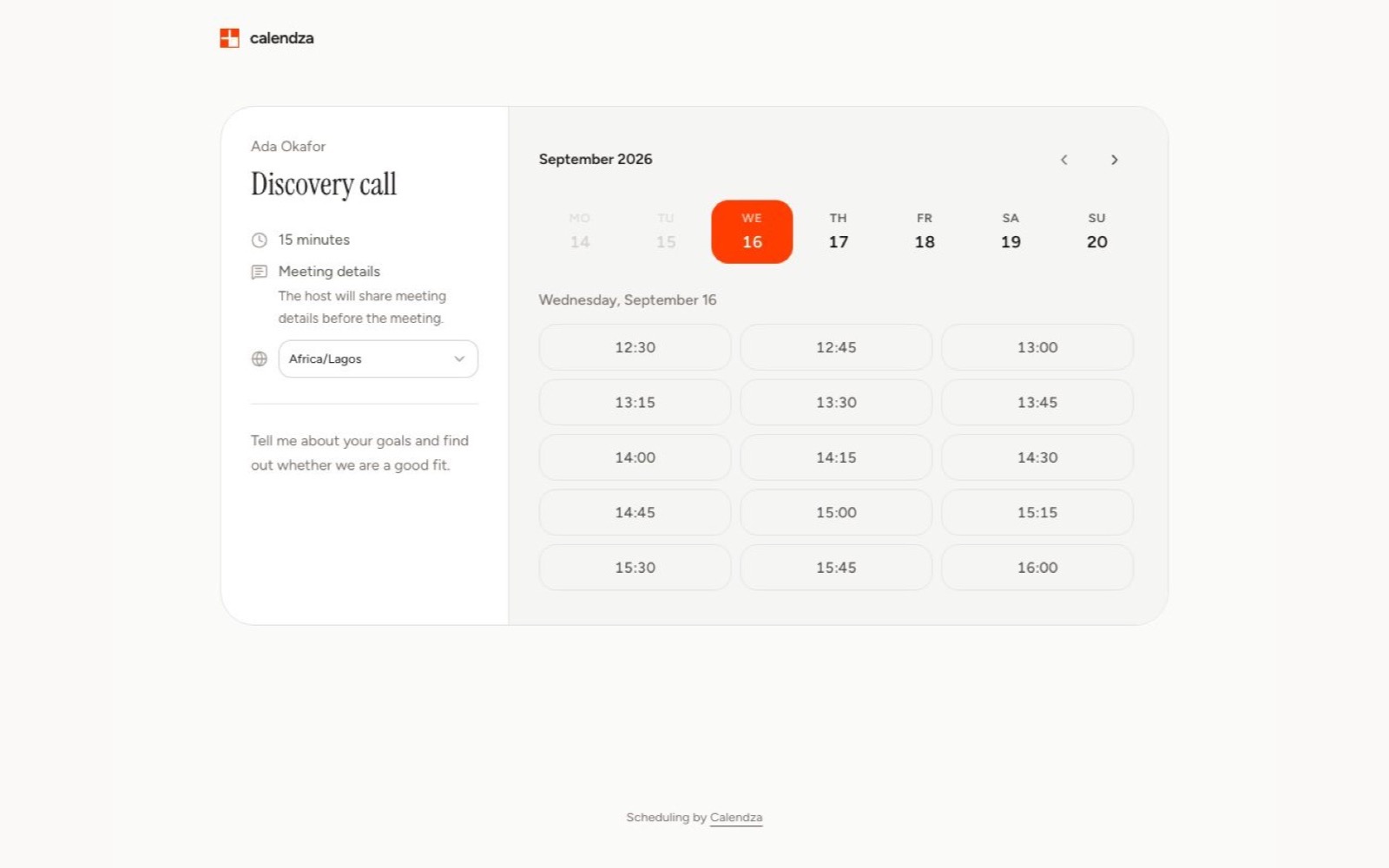Click the 15 minutes duration text
This screenshot has width=1389, height=868.
[x=314, y=240]
